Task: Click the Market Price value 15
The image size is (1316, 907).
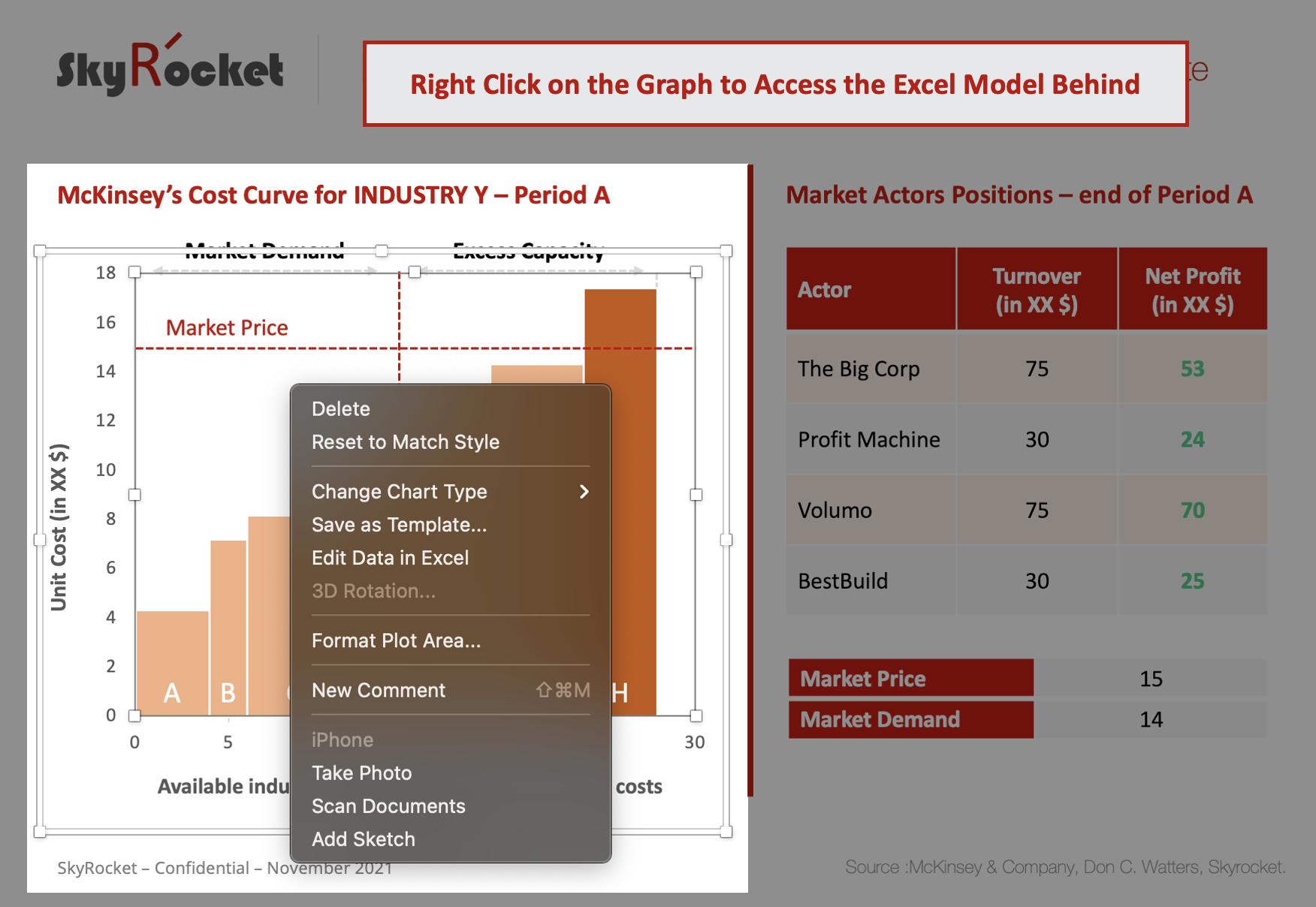Action: point(1151,679)
